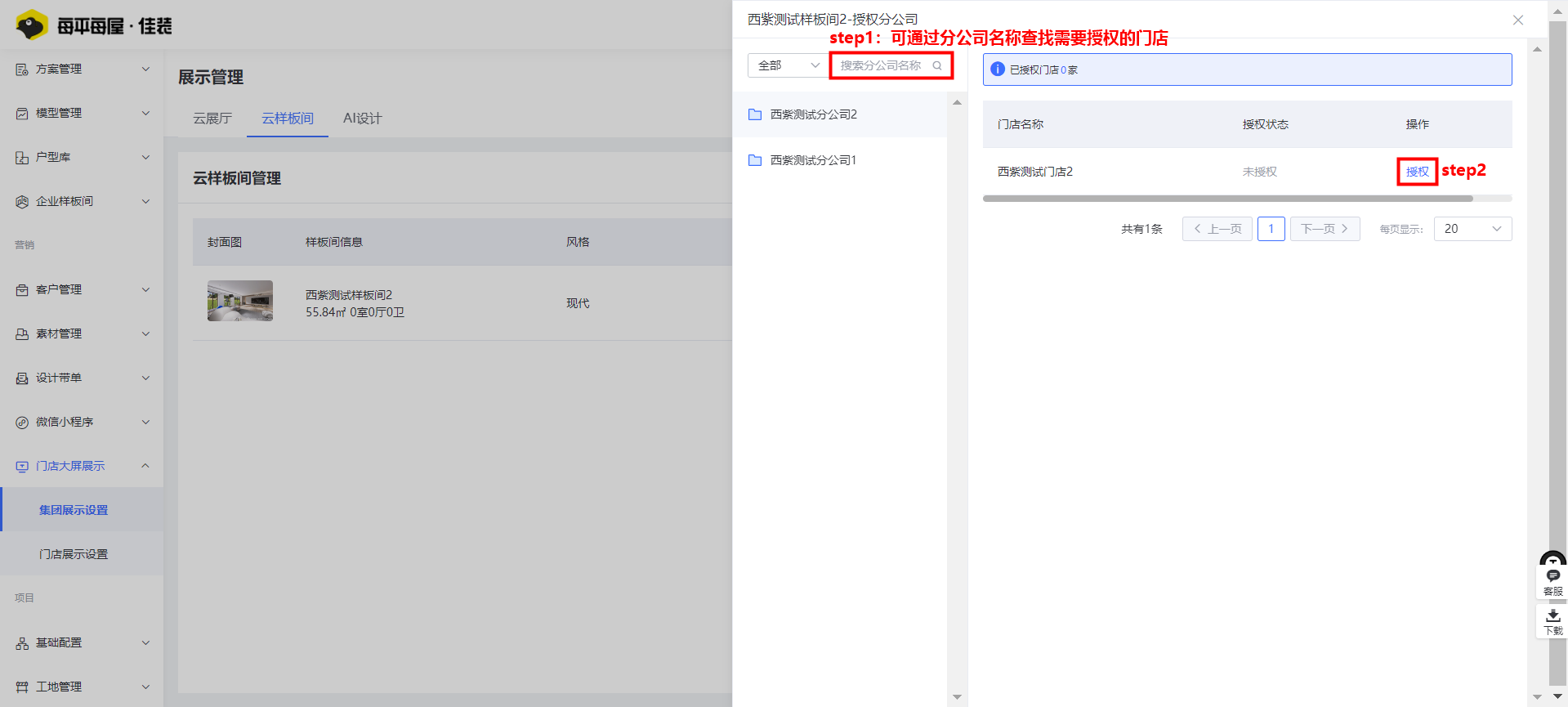
Task: Go to 上一页 previous page
Action: point(1217,229)
